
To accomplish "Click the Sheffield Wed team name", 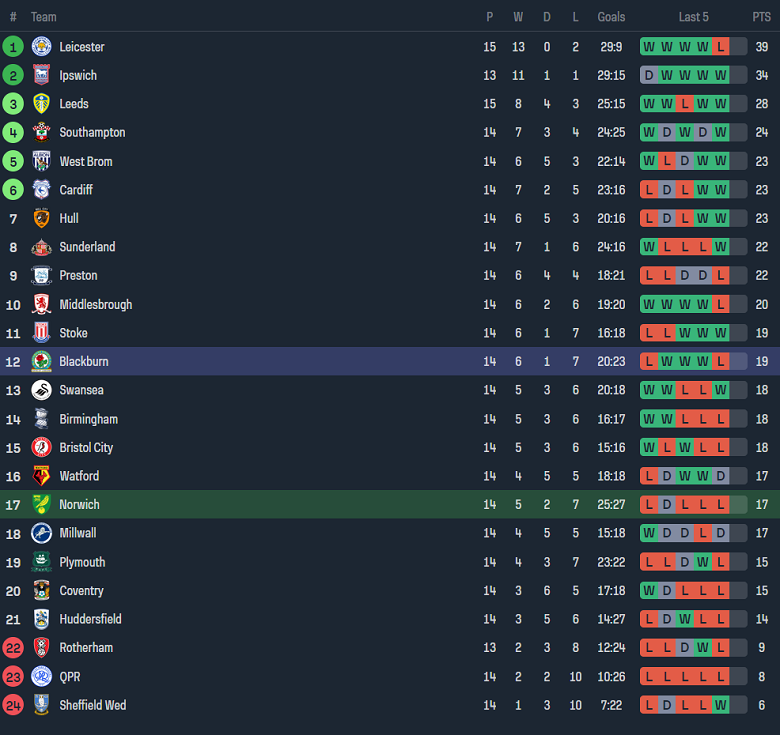I will click(93, 705).
